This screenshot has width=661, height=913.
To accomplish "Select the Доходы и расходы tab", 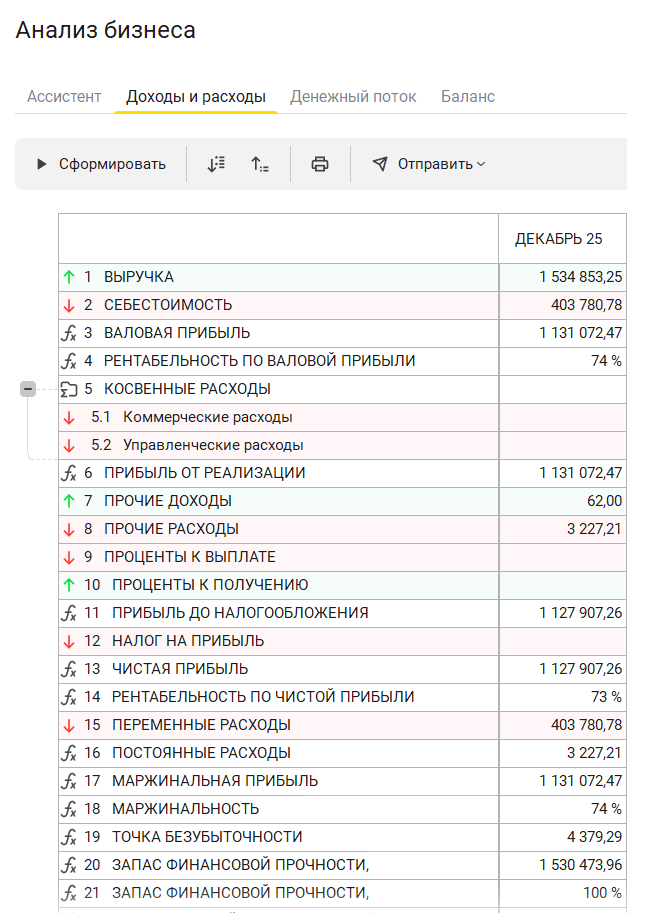I will click(196, 97).
